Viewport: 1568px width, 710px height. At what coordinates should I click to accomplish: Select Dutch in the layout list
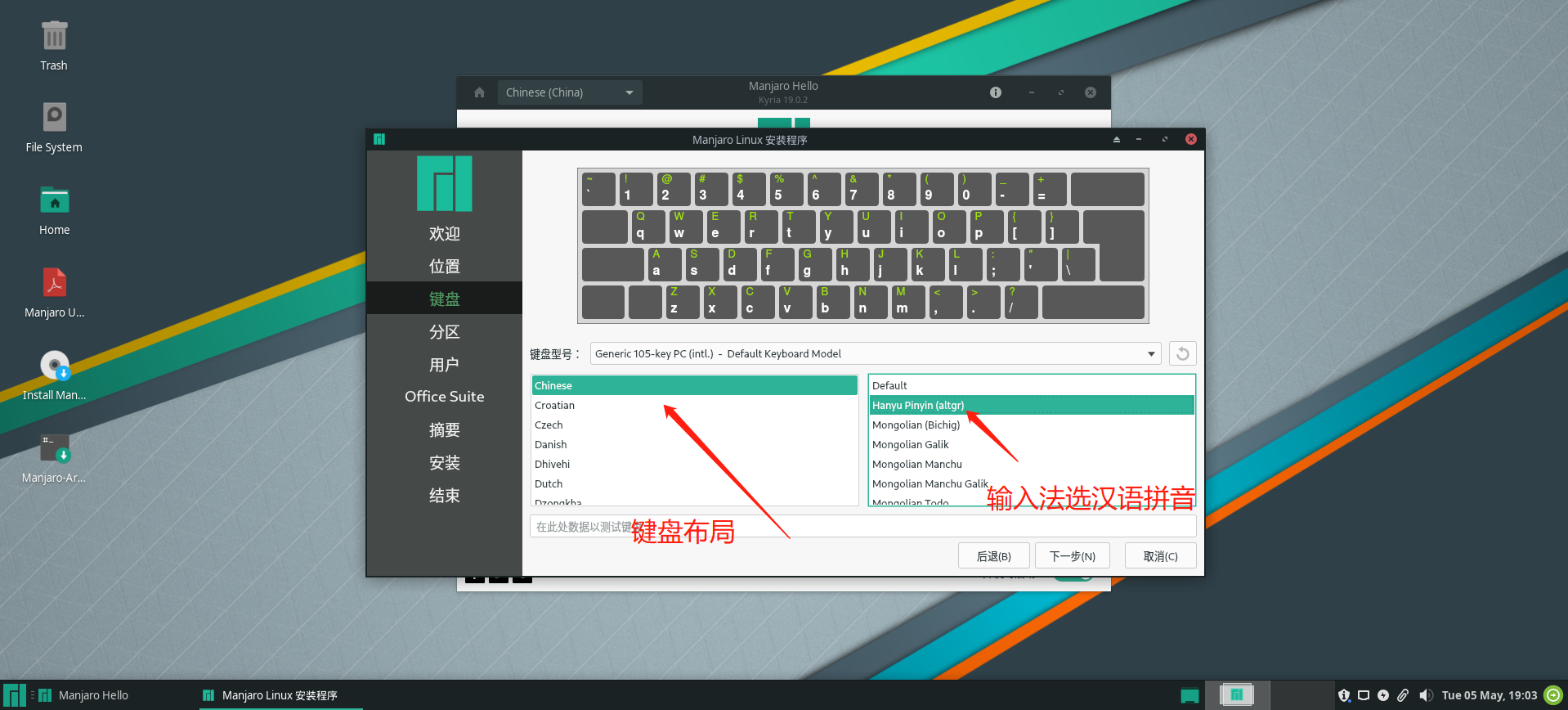pos(694,483)
